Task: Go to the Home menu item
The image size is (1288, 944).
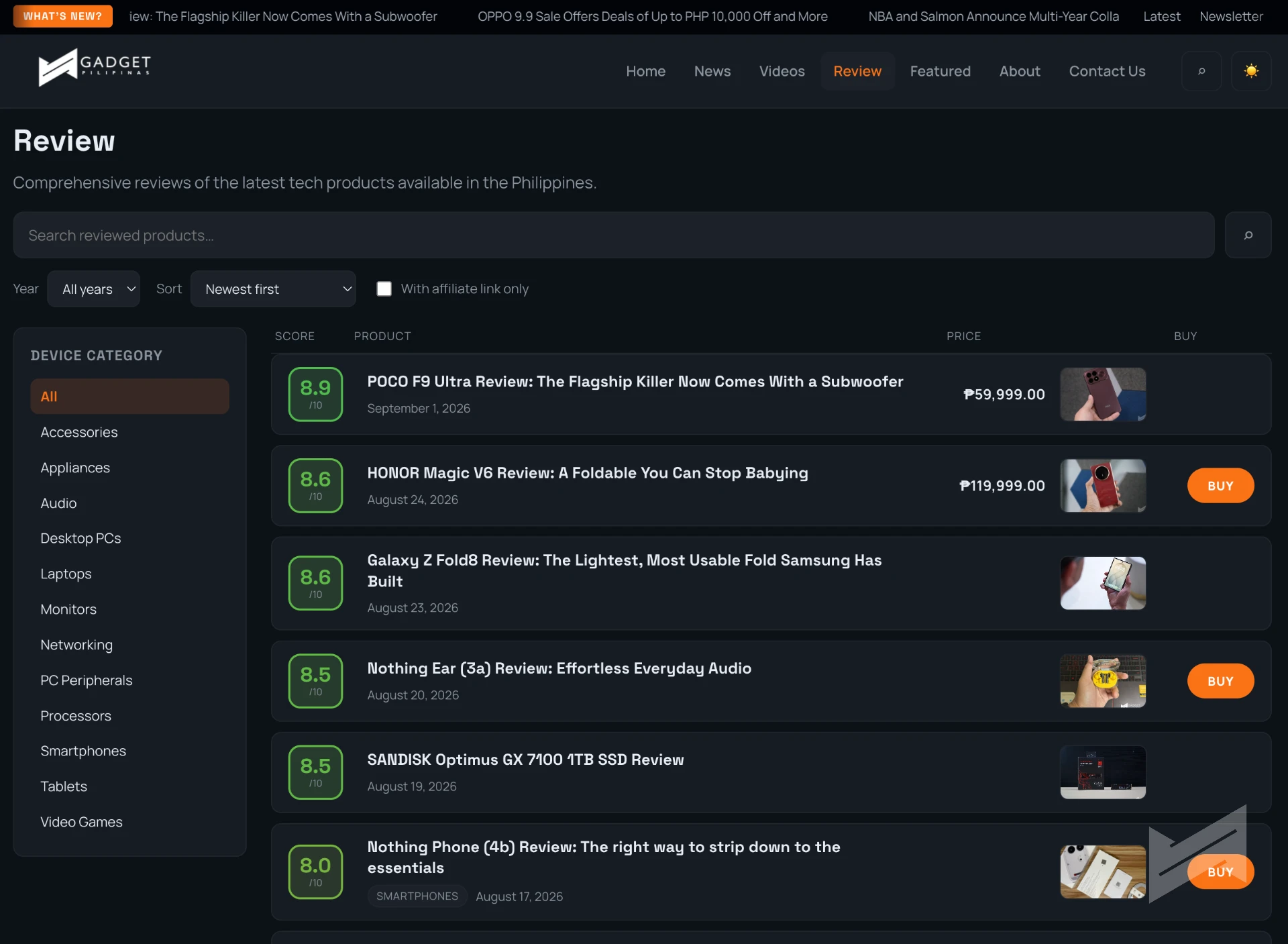Action: pos(645,71)
